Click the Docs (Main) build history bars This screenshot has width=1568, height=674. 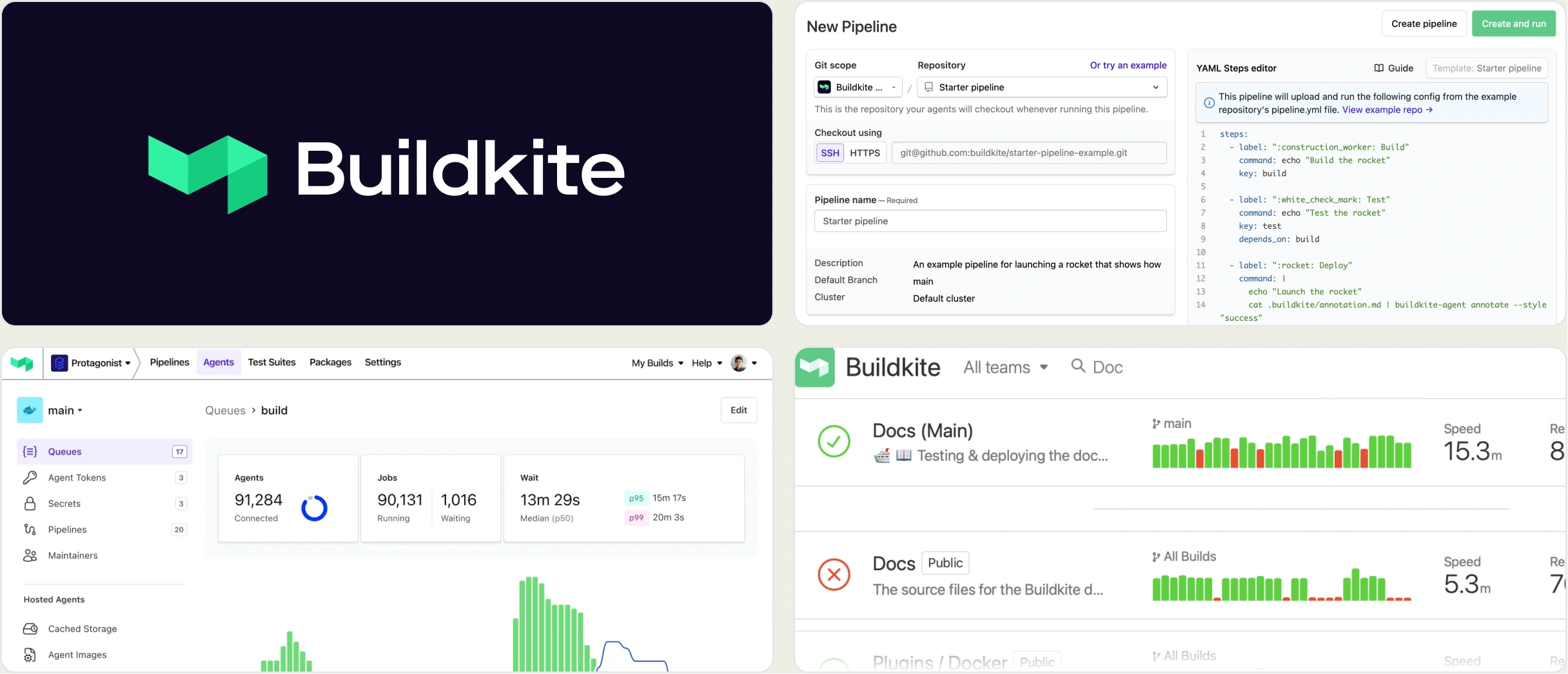click(1281, 452)
